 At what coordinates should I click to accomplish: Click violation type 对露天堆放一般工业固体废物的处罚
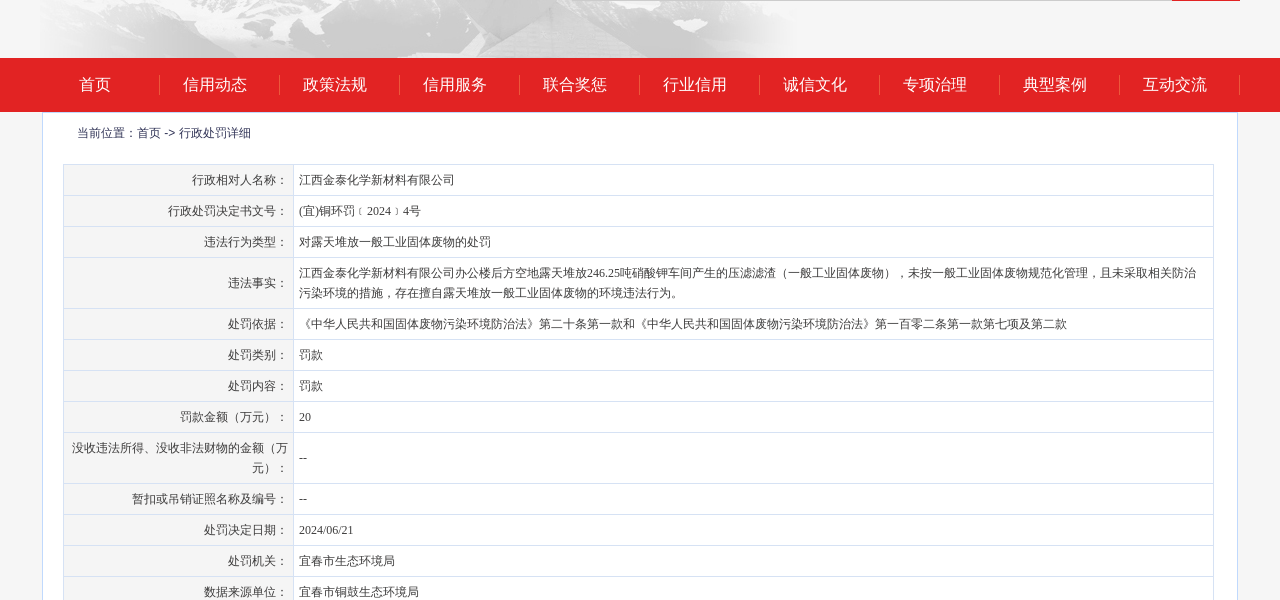pos(395,242)
